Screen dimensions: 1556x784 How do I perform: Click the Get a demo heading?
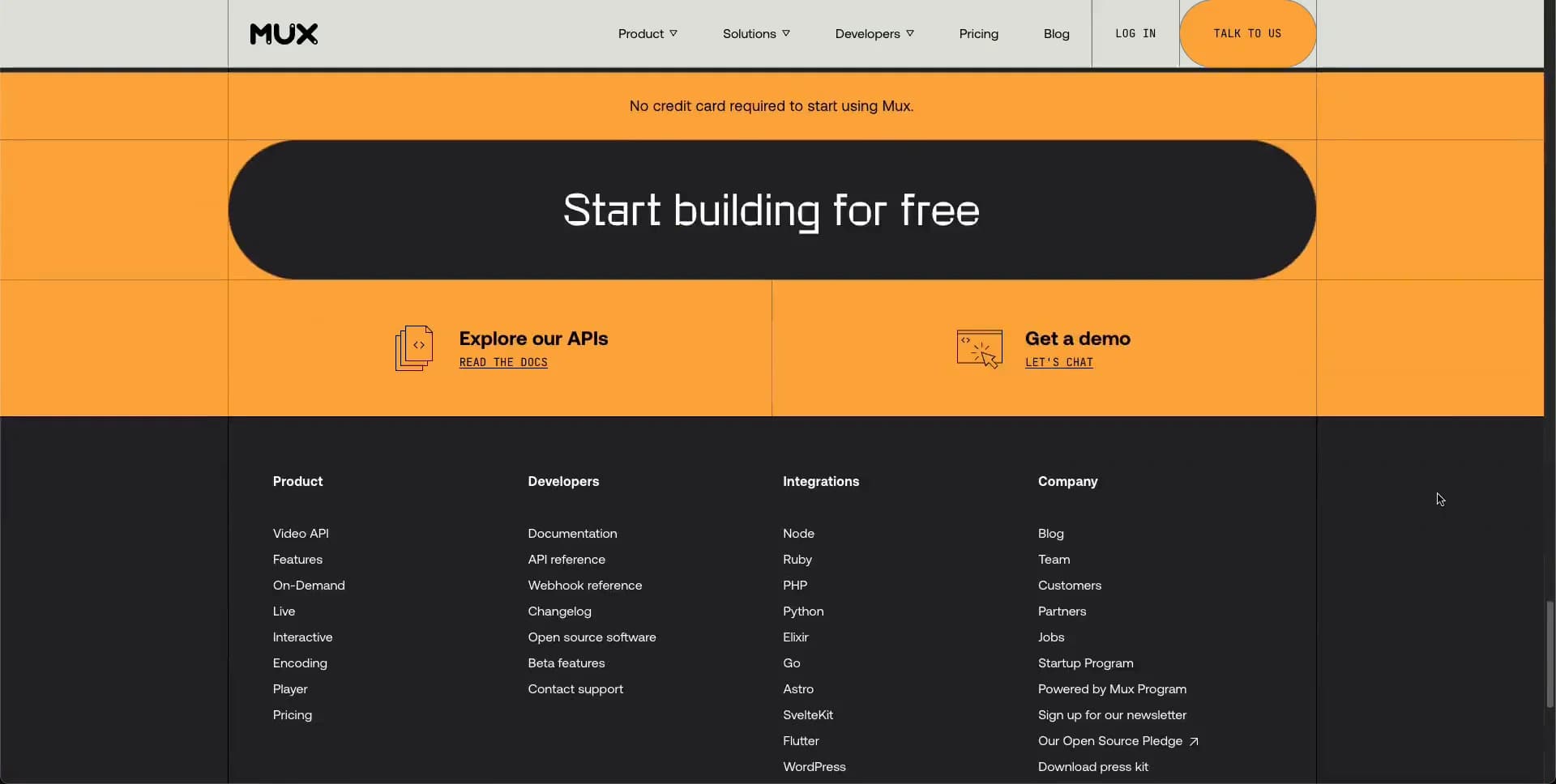[x=1077, y=339]
